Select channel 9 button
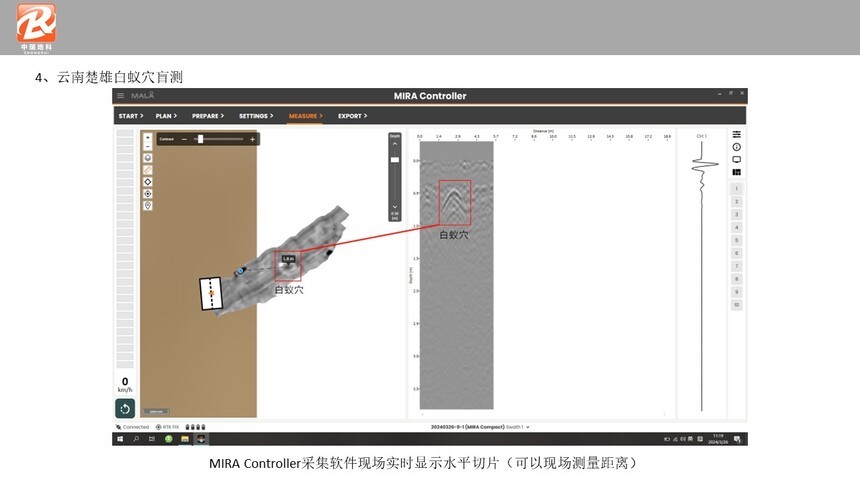 [x=737, y=292]
